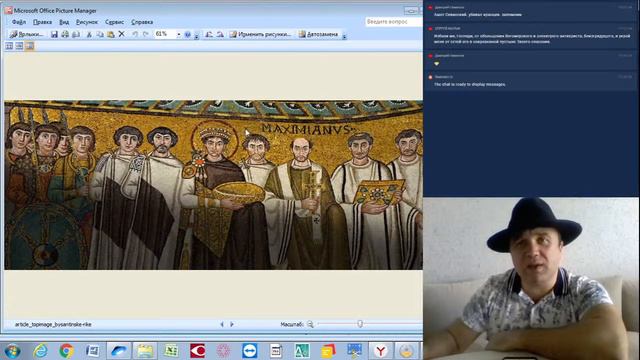Image resolution: width=640 pixels, height=360 pixels.
Task: Open Google Chrome from taskbar
Action: pos(66,351)
